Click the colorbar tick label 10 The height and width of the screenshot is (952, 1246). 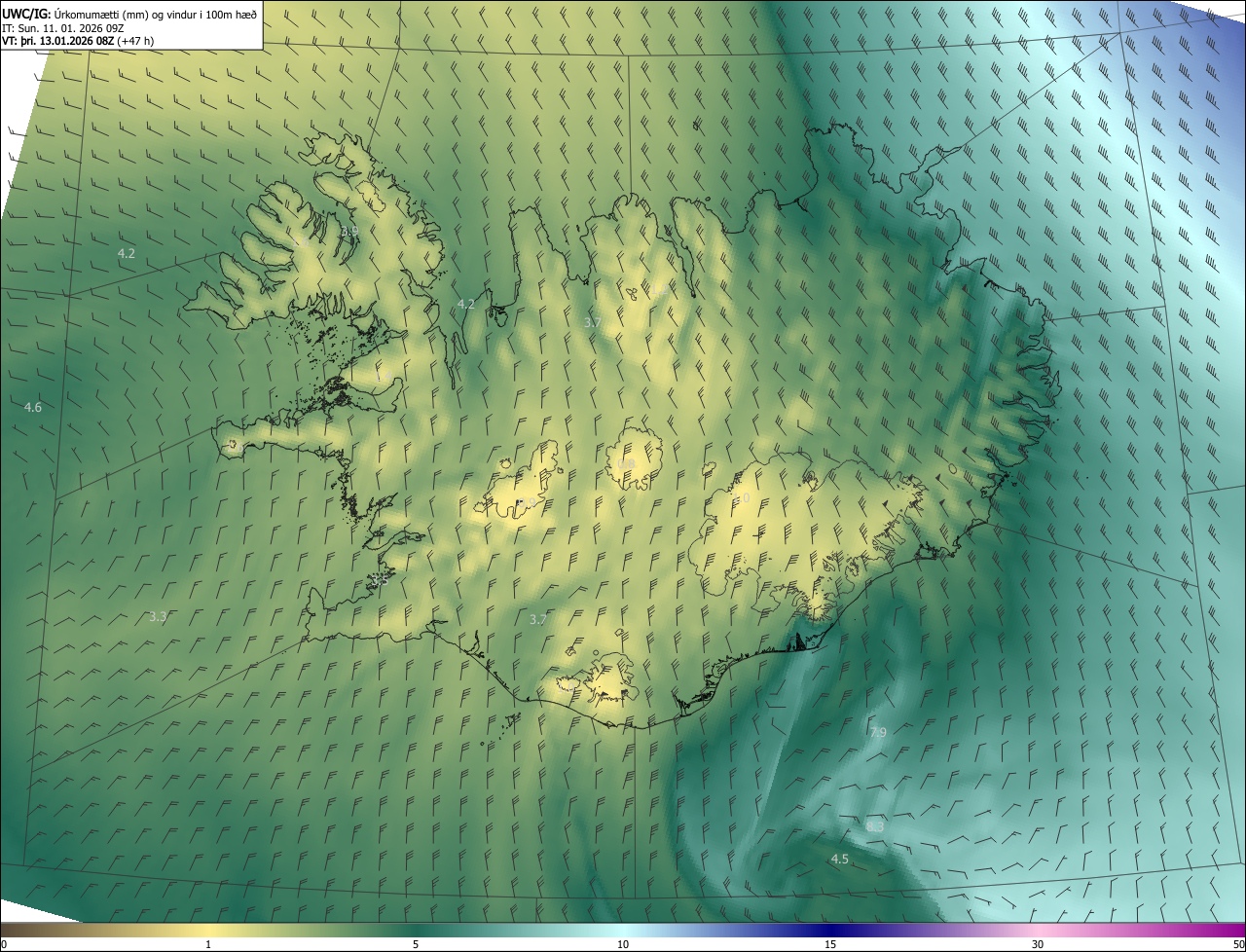click(623, 944)
